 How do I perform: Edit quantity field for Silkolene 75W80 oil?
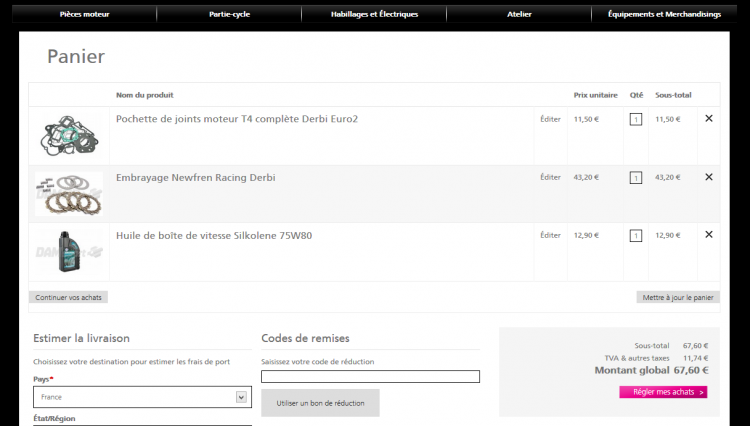pyautogui.click(x=636, y=236)
